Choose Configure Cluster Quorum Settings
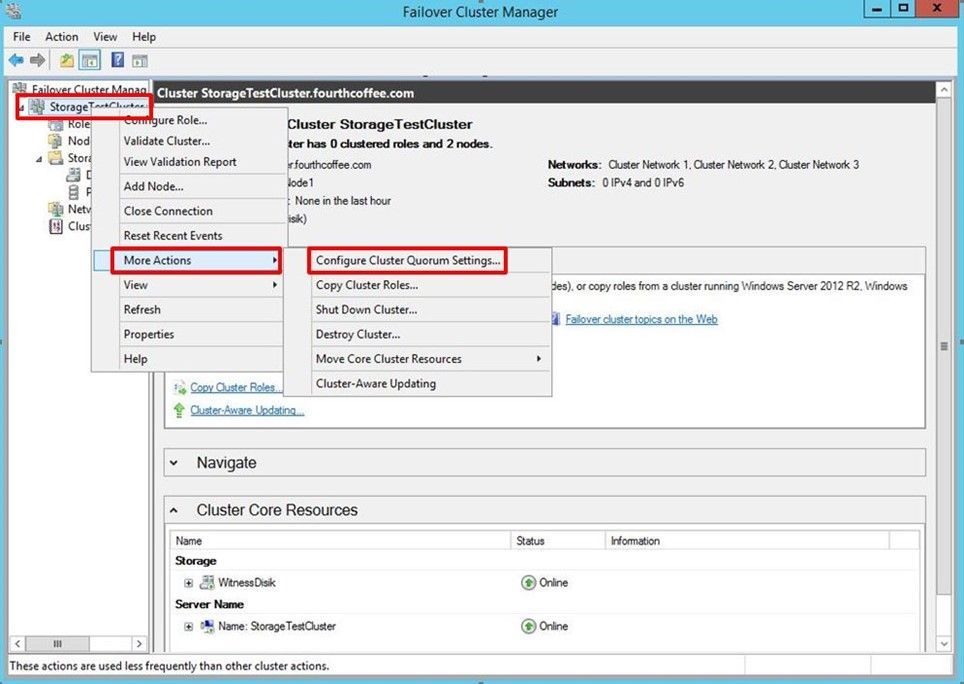 click(x=408, y=261)
